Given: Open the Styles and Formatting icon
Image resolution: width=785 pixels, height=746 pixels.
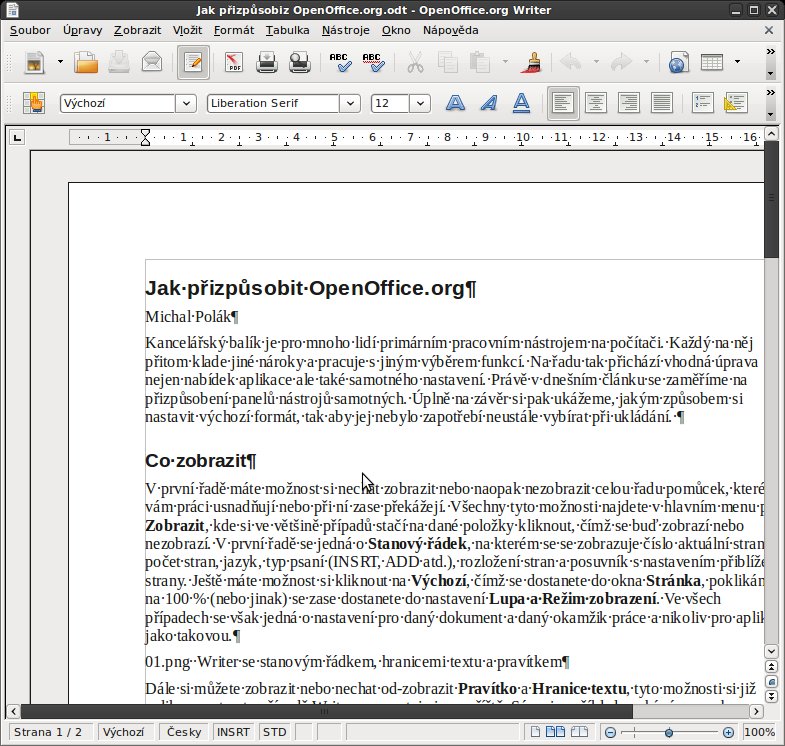Looking at the screenshot, I should coord(34,103).
